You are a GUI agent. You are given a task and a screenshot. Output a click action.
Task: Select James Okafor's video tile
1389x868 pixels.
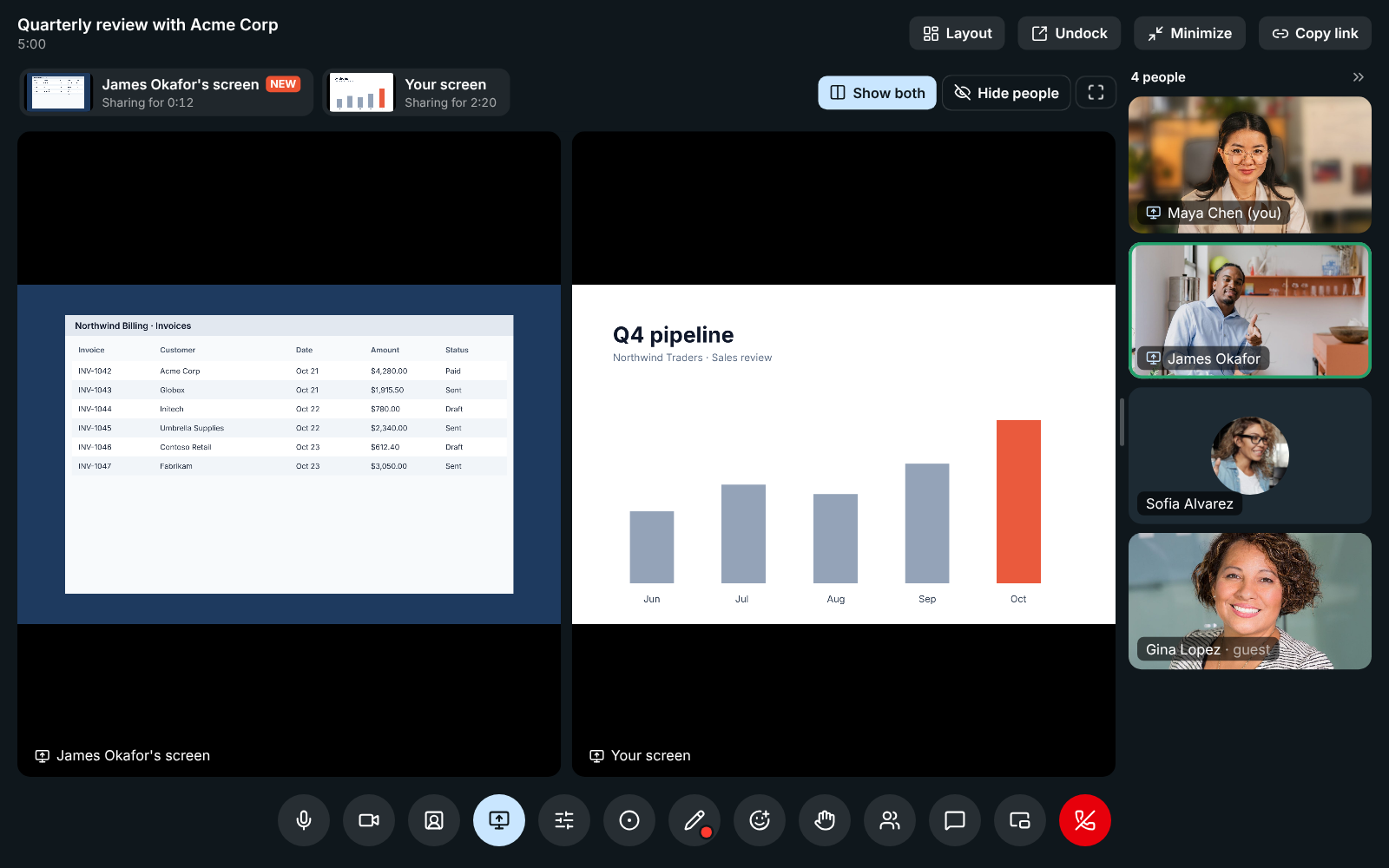(1250, 311)
